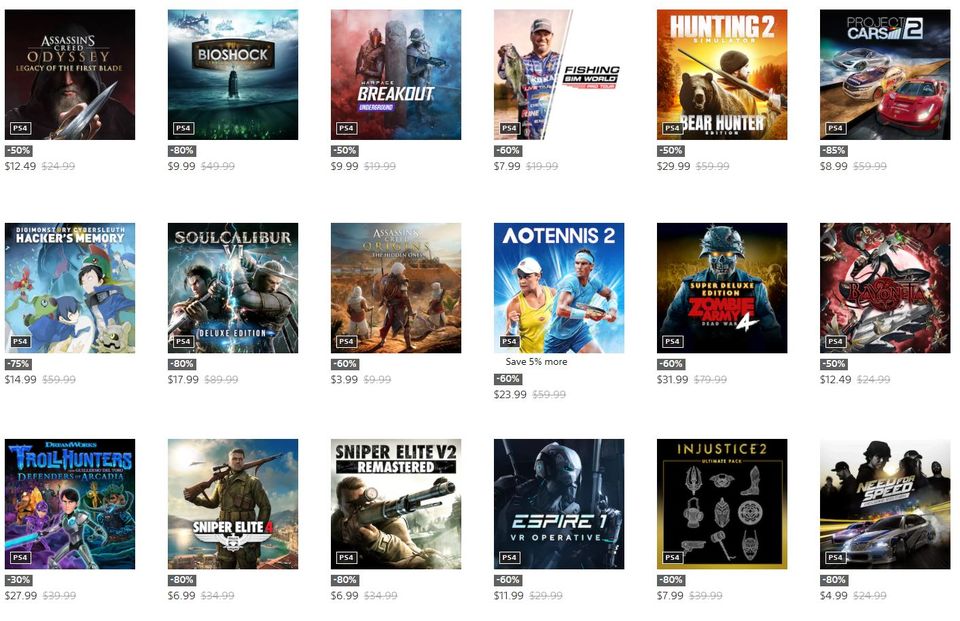Screen dimensions: 960x621
Task: Click the 'Save 5% more' label
Action: click(x=536, y=362)
